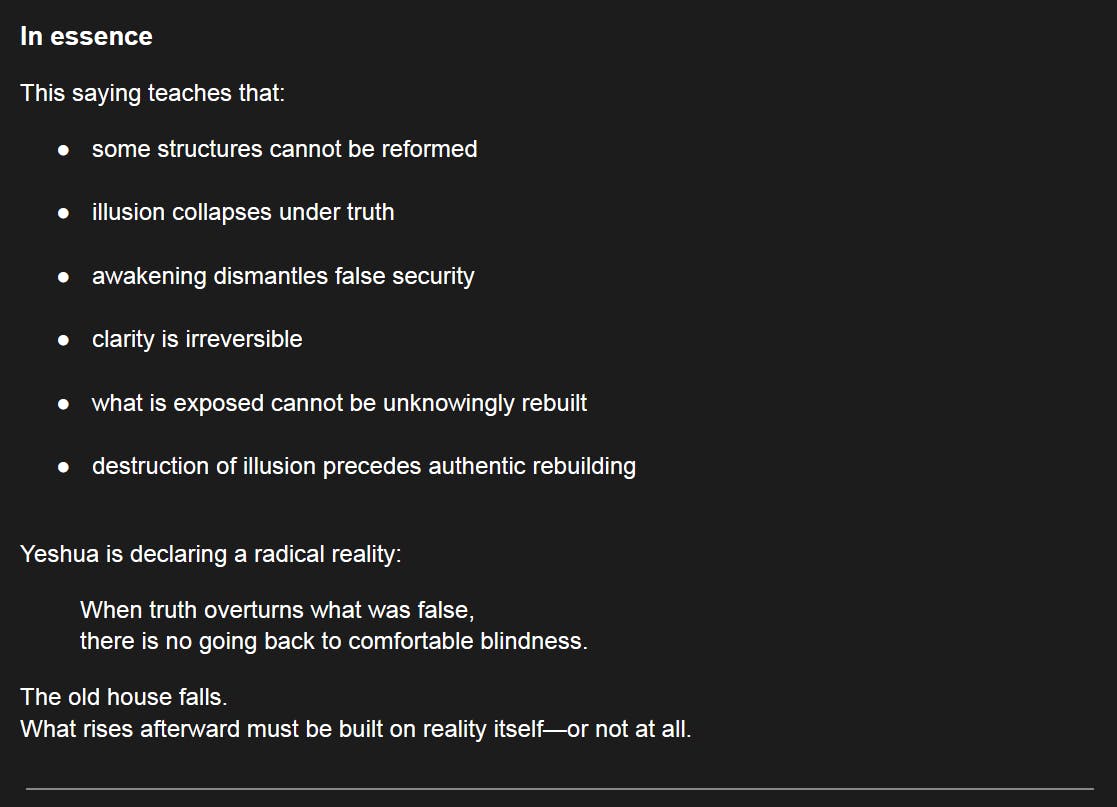This screenshot has height=807, width=1117.
Task: Select the "some structures cannot be reformed" bullet text
Action: click(284, 149)
